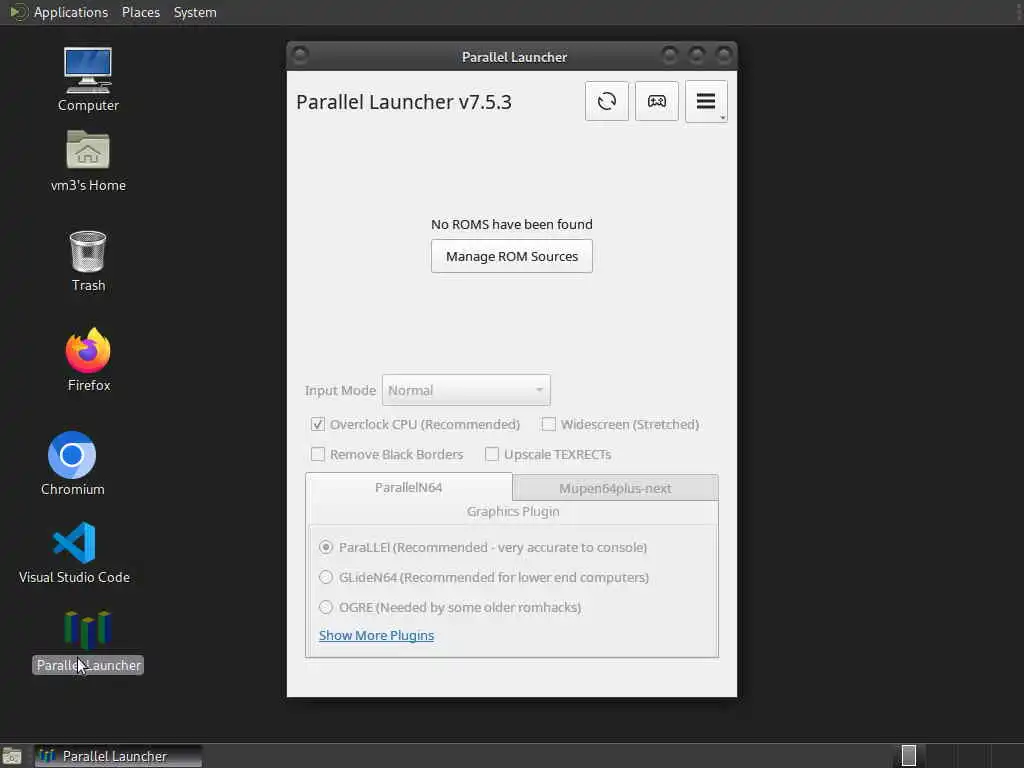The width and height of the screenshot is (1024, 768).
Task: Click the window menu button in title bar
Action: click(300, 55)
